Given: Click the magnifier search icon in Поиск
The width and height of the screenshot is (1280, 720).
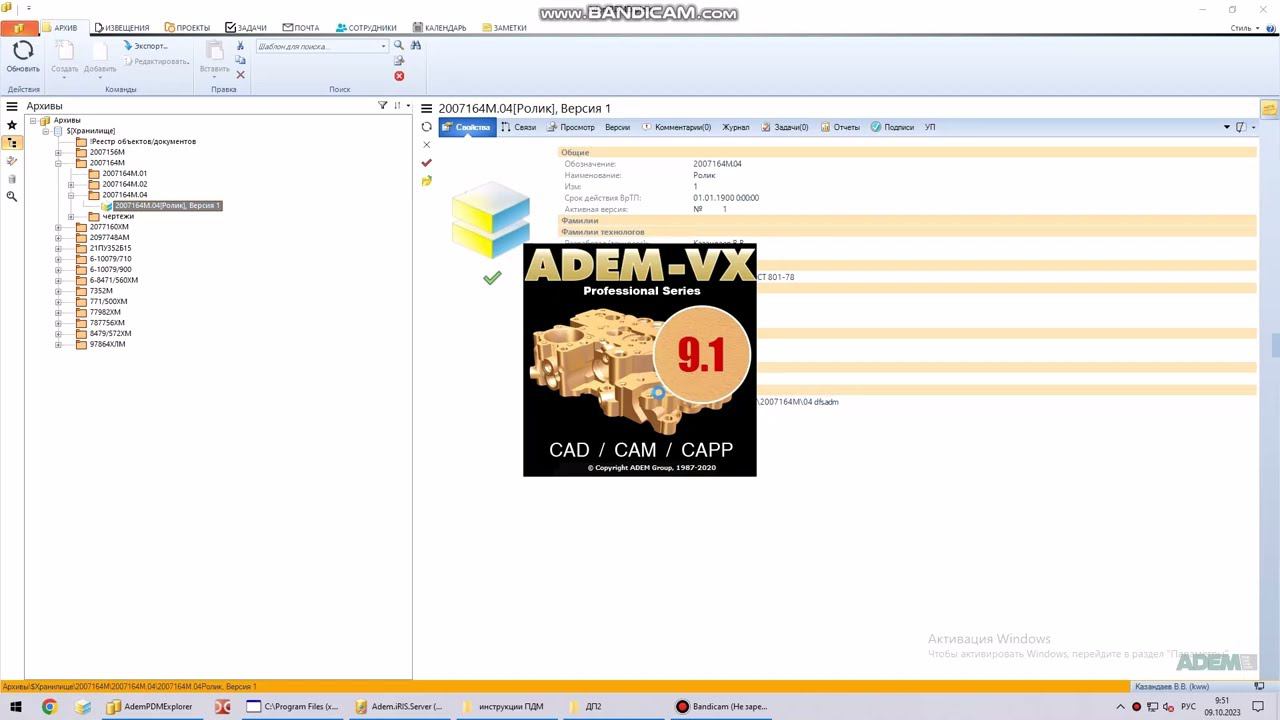Looking at the screenshot, I should (399, 46).
